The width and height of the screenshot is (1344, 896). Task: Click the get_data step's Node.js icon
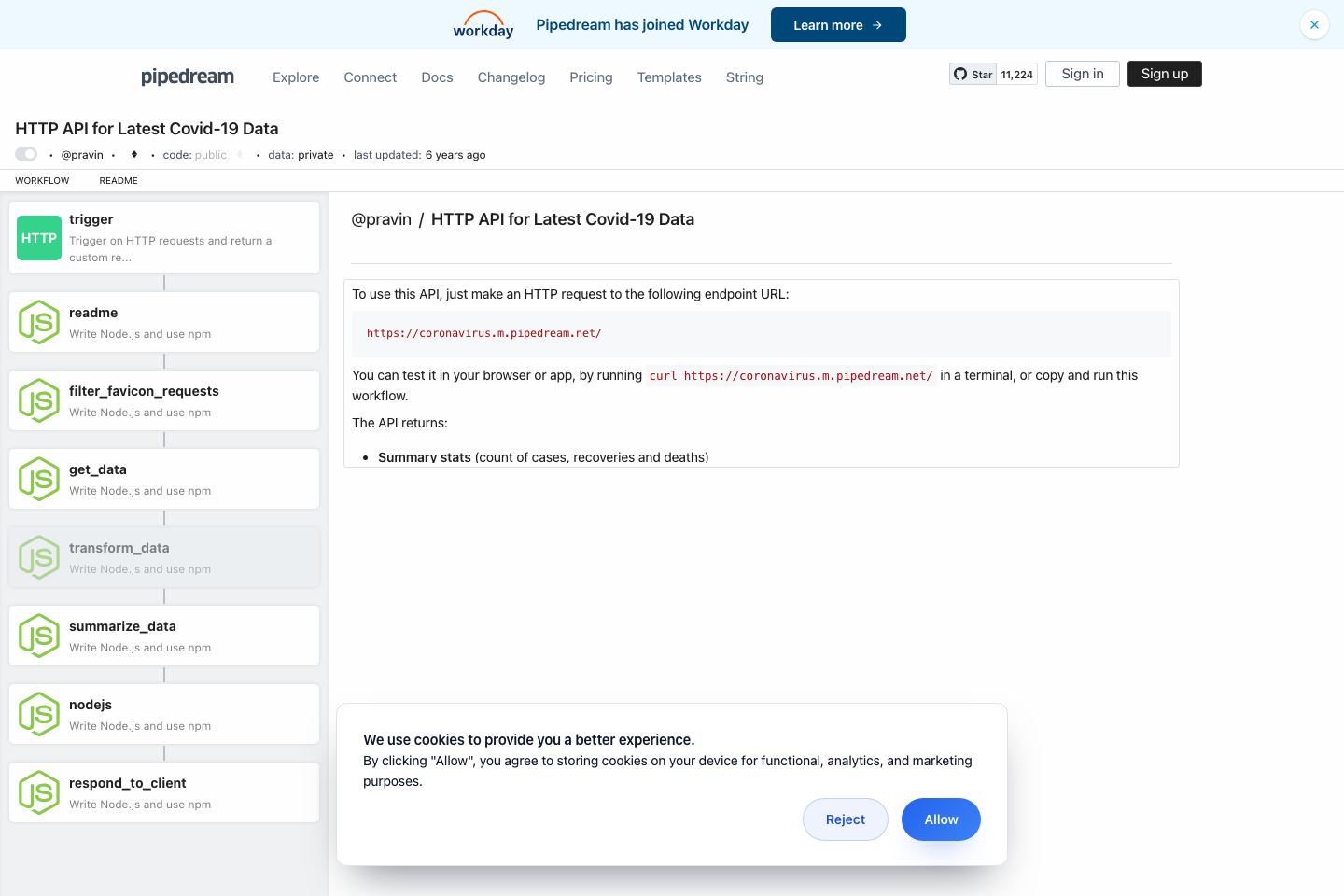point(38,479)
